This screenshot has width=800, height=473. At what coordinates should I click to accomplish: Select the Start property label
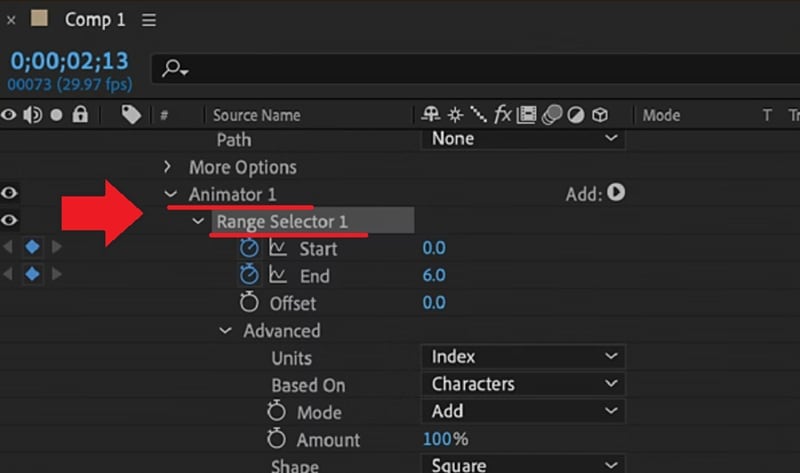coord(318,249)
